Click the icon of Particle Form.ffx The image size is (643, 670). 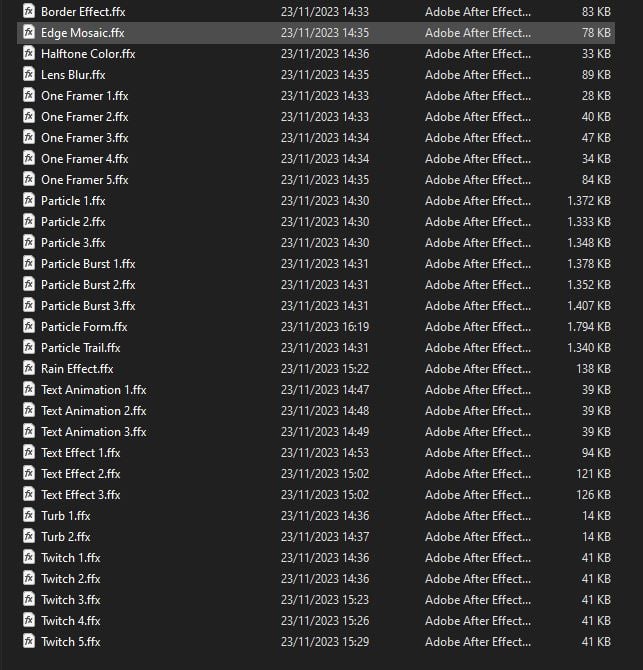[x=29, y=326]
